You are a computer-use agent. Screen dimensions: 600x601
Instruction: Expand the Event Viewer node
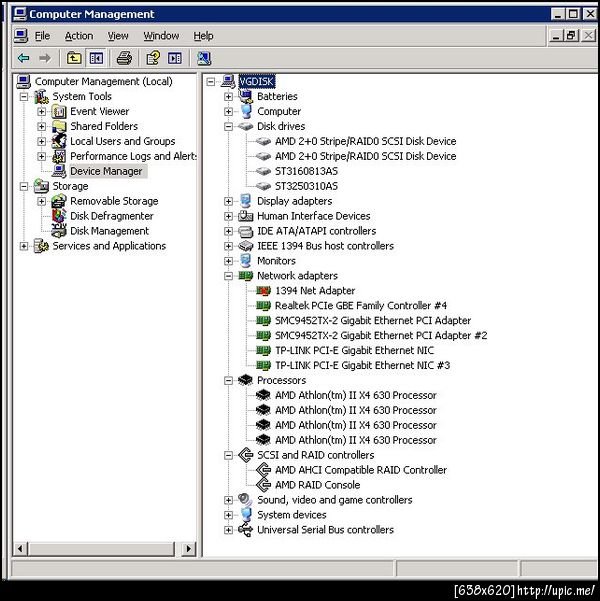click(x=41, y=112)
